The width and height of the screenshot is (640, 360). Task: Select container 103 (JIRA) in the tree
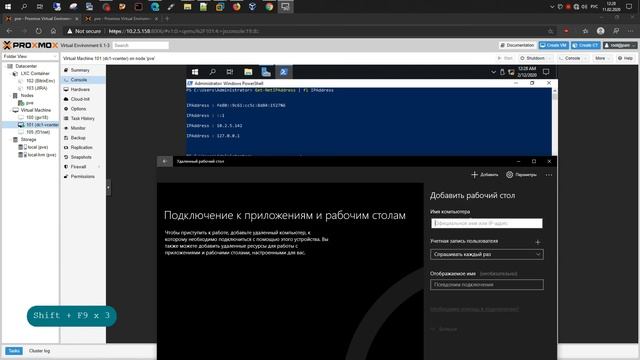(37, 88)
